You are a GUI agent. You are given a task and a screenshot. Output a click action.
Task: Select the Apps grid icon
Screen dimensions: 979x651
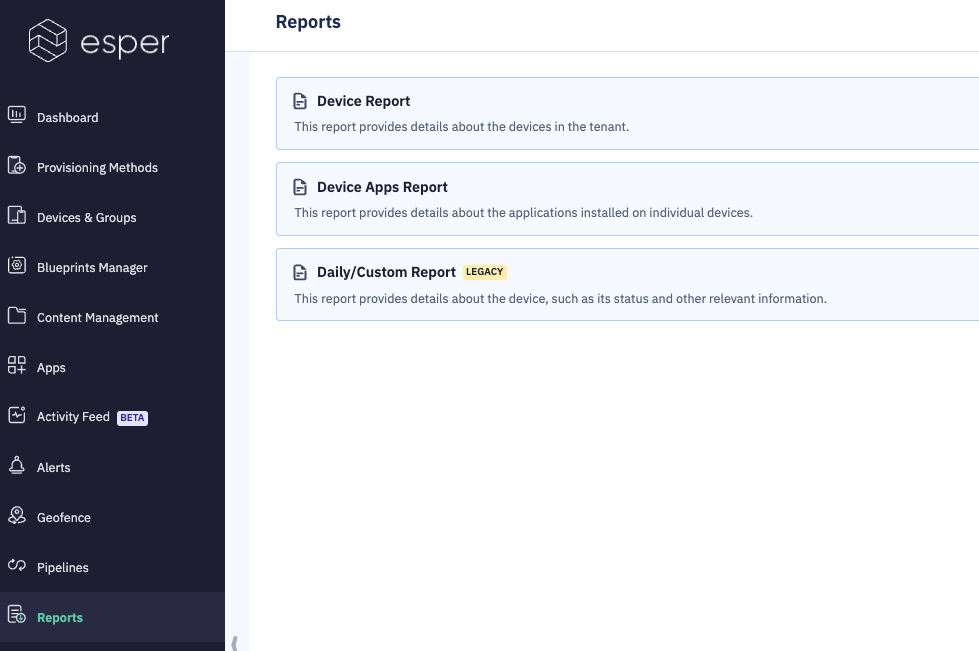tap(17, 366)
